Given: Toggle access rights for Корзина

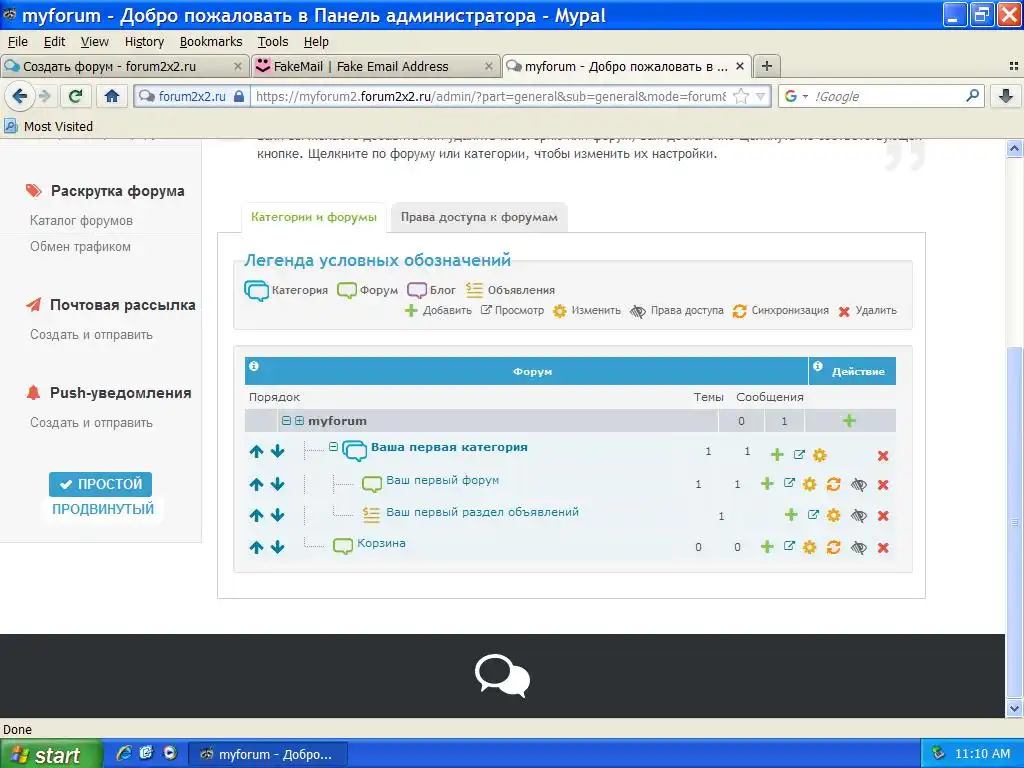Looking at the screenshot, I should tap(859, 548).
